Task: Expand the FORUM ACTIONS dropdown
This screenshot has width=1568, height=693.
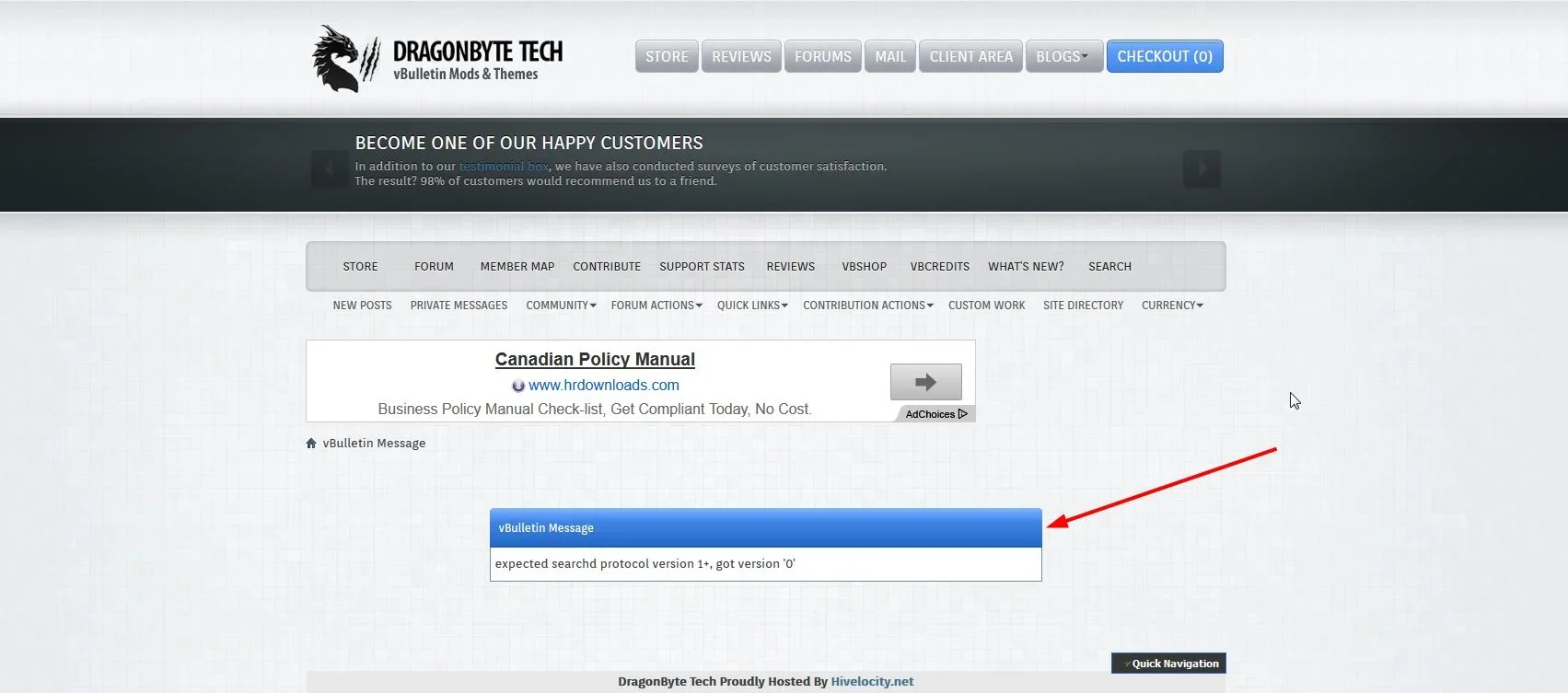Action: [x=656, y=306]
